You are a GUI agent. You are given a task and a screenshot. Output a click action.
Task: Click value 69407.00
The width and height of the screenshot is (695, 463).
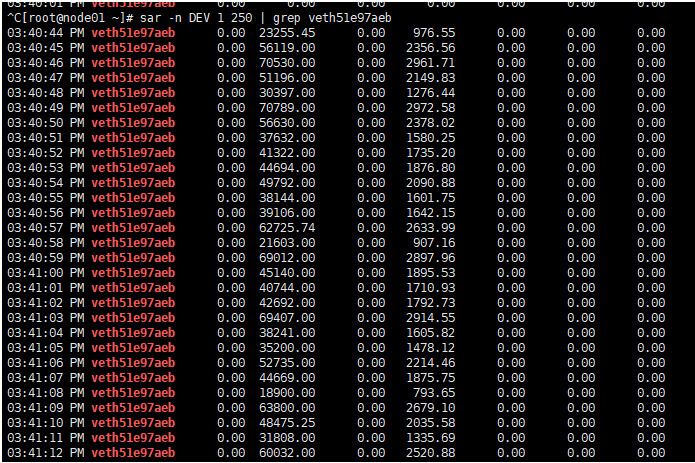click(287, 318)
